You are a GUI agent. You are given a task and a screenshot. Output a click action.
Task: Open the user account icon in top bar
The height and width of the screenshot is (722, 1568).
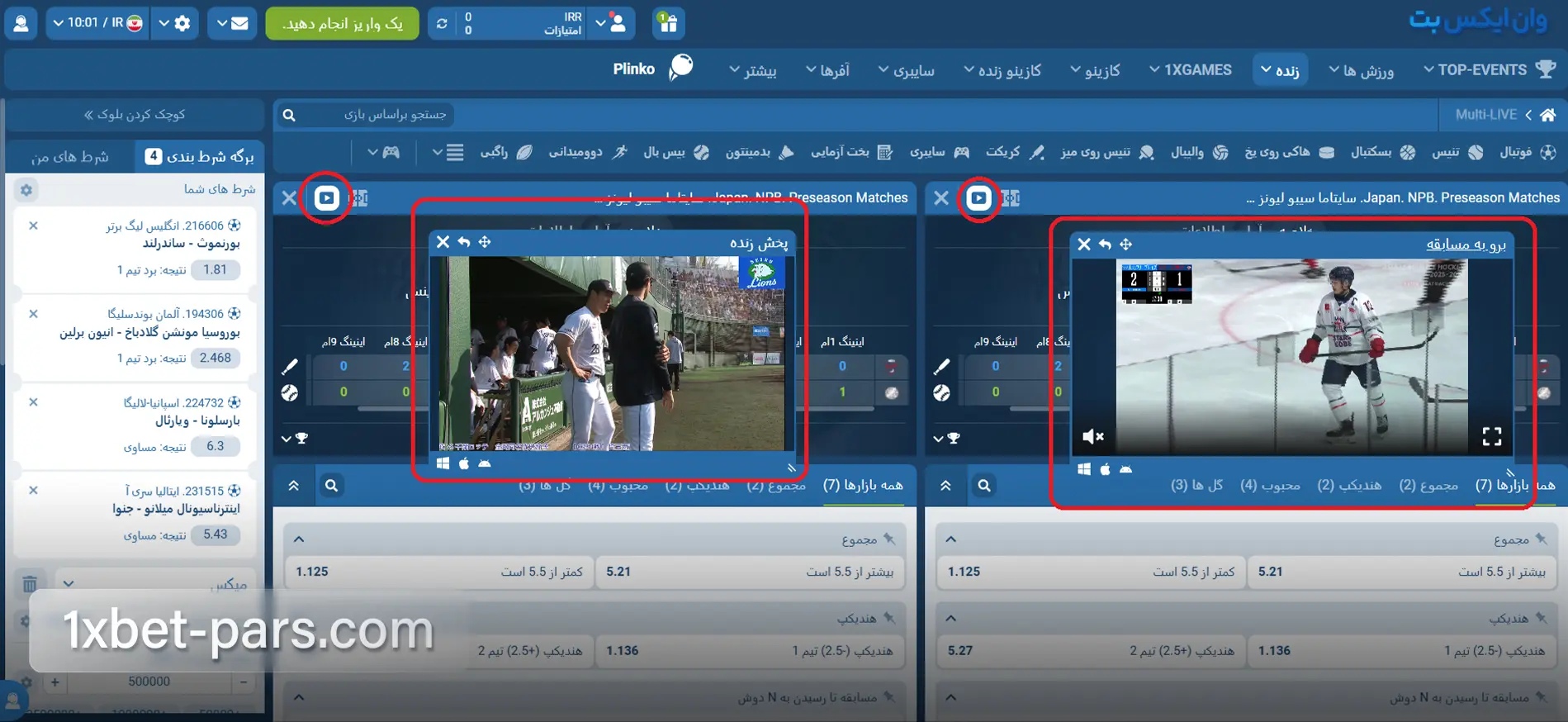21,23
